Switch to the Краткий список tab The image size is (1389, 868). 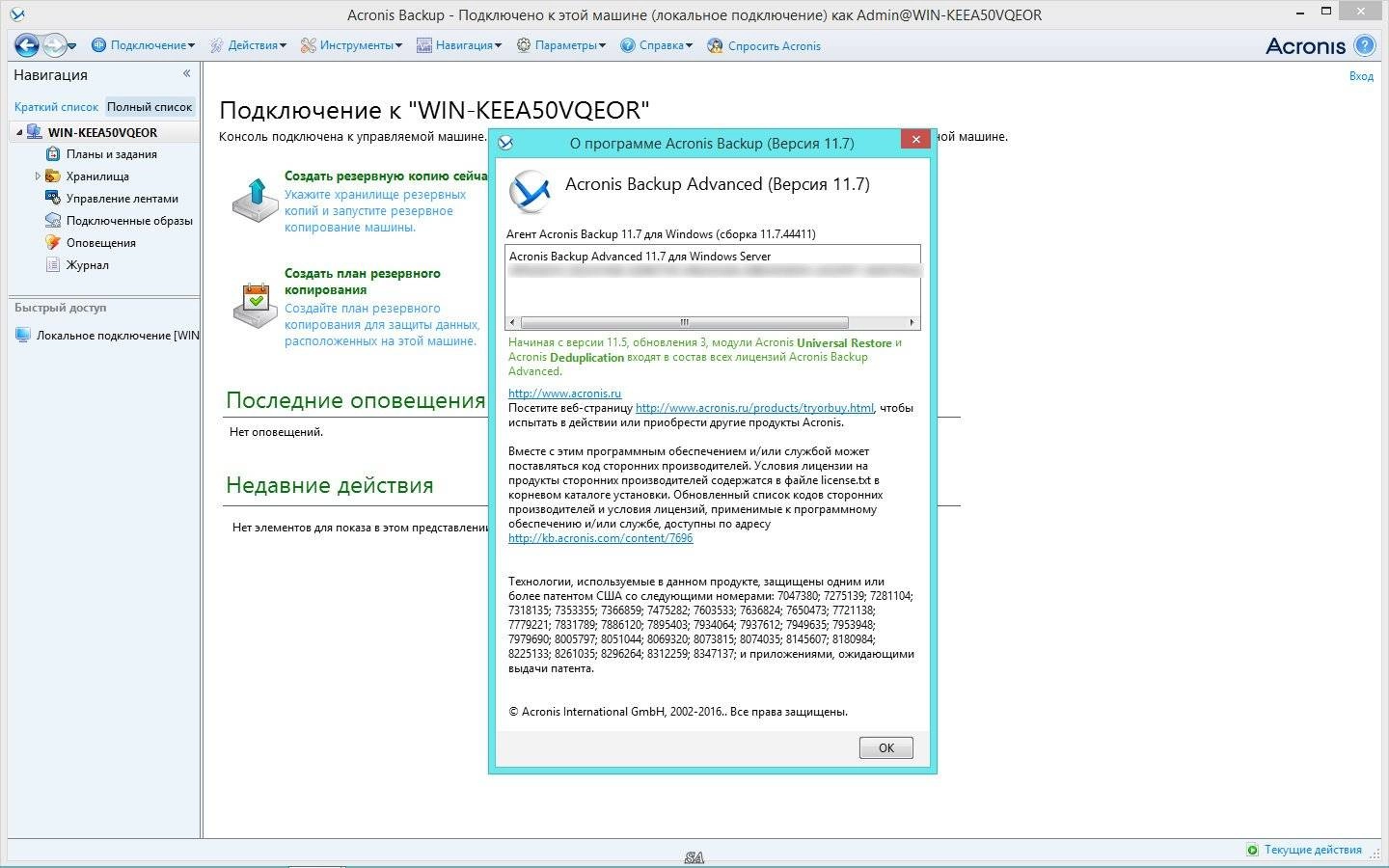(x=56, y=107)
